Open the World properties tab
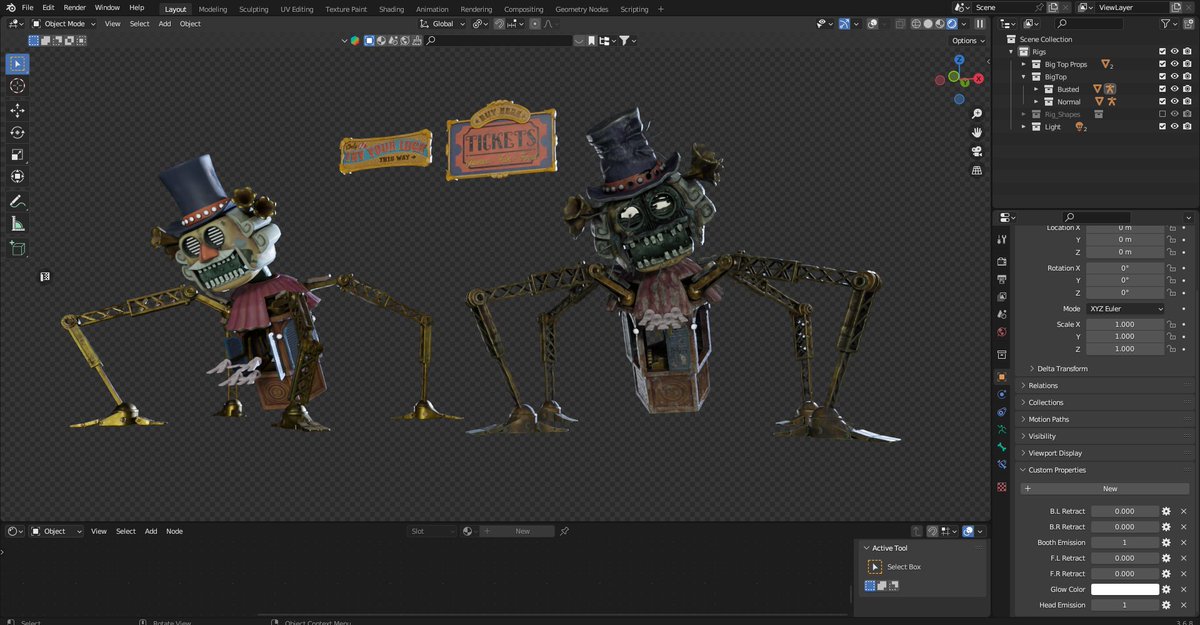The image size is (1200, 625). coord(1002,331)
